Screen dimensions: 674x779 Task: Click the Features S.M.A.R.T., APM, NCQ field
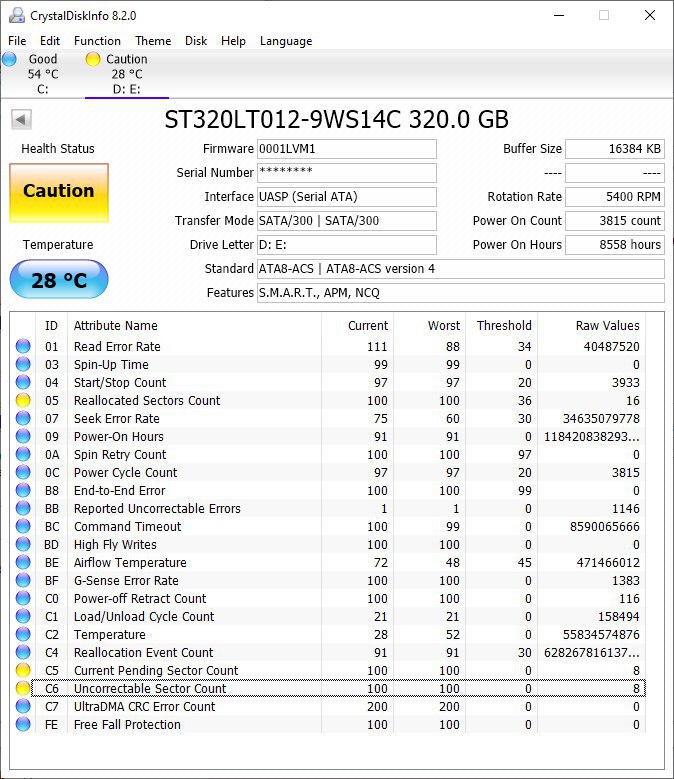coord(460,293)
